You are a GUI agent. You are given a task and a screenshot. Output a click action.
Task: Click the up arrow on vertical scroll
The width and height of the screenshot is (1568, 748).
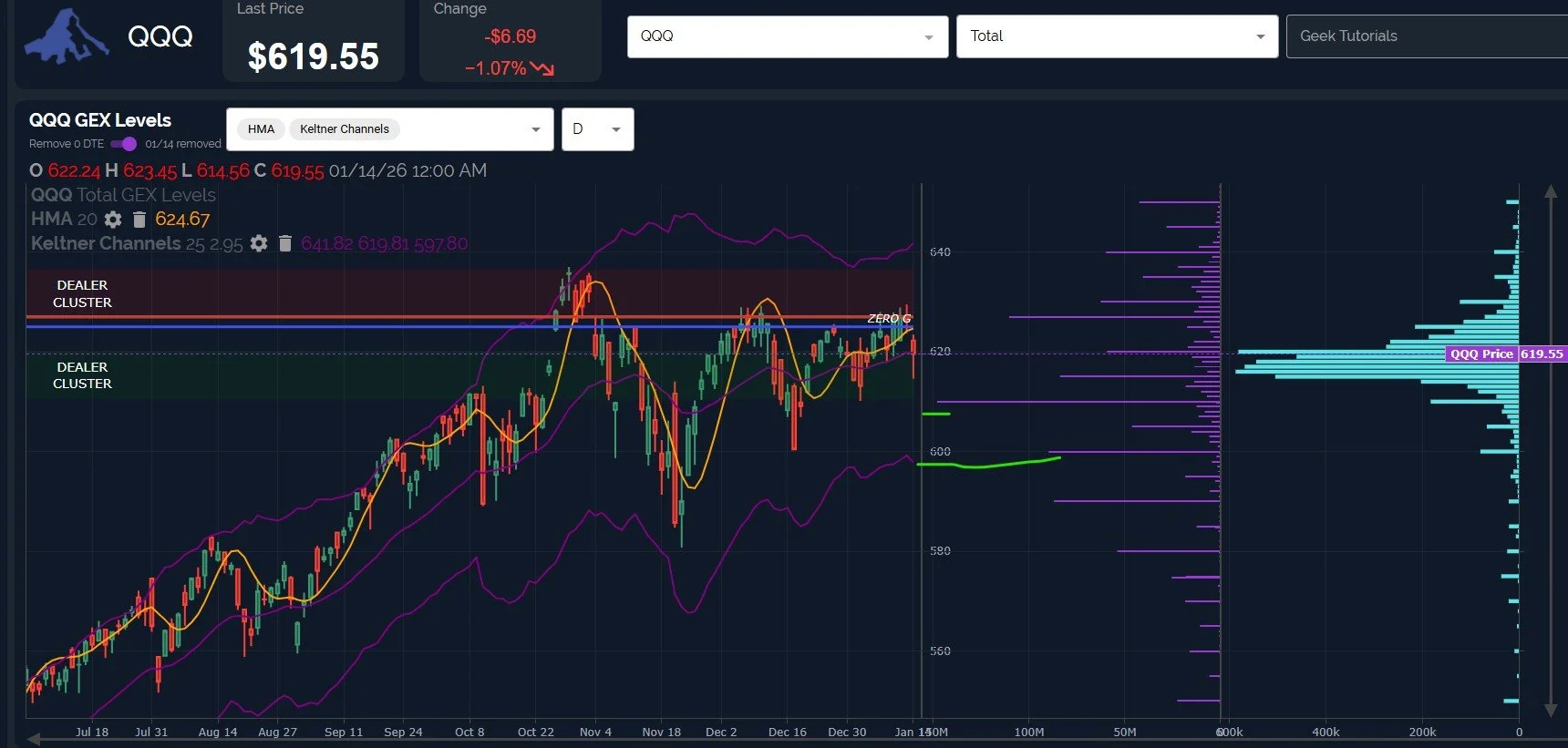[1551, 191]
